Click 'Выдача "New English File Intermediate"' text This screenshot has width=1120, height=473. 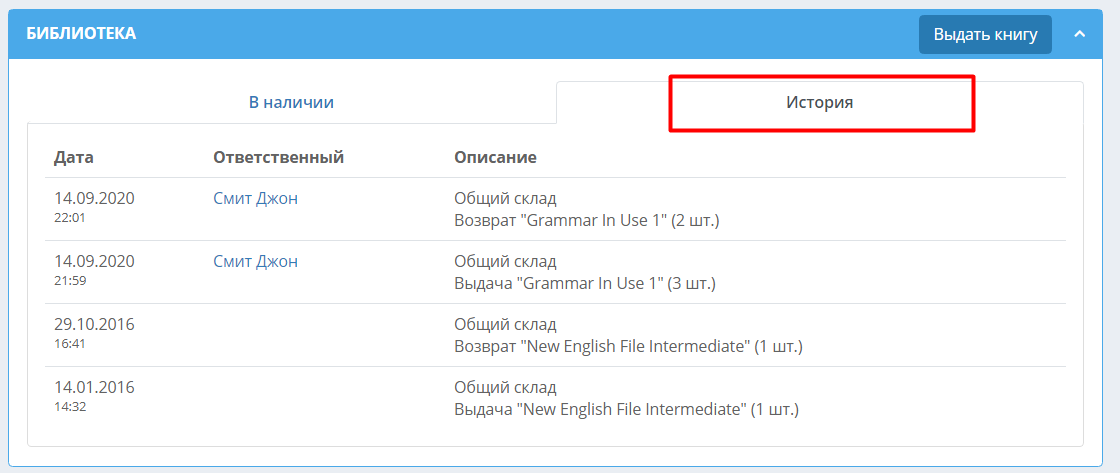[600, 410]
